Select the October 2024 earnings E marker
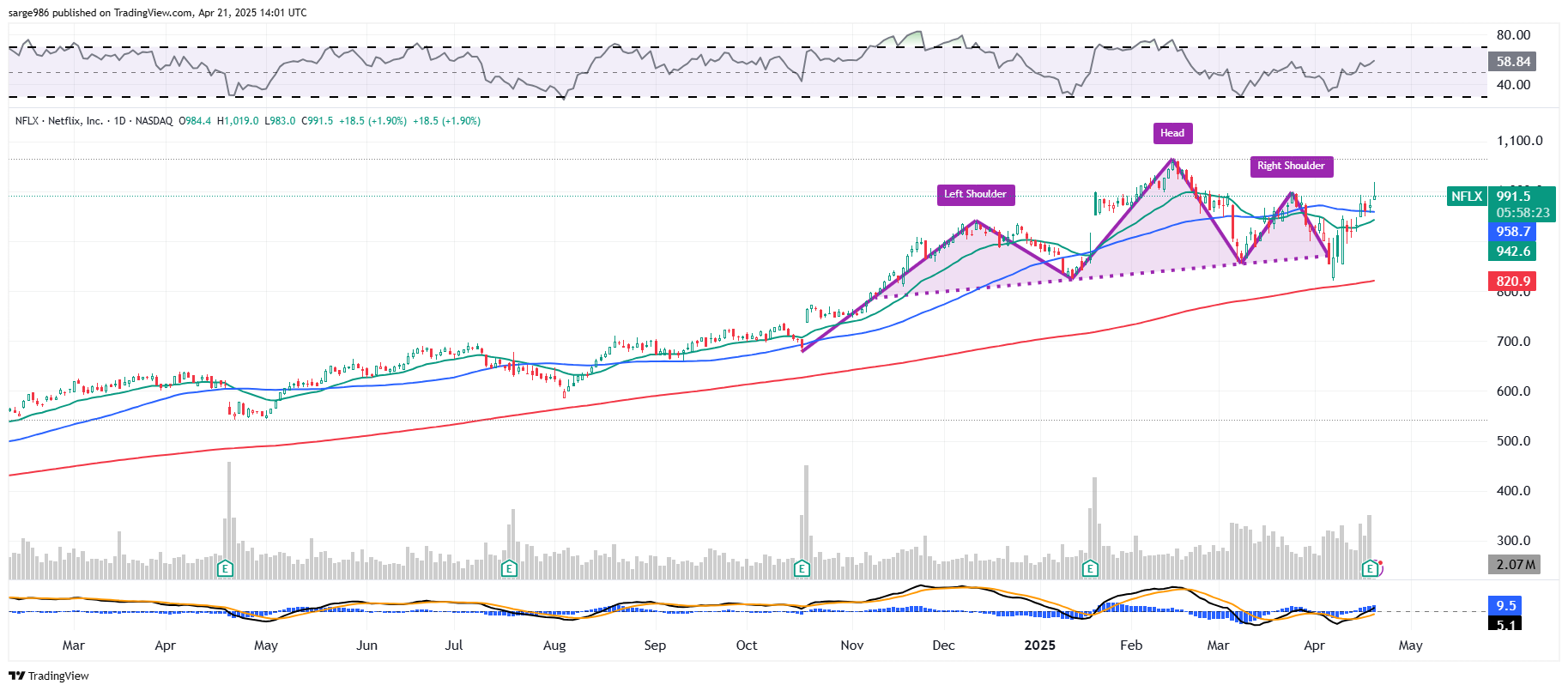 pyautogui.click(x=802, y=568)
